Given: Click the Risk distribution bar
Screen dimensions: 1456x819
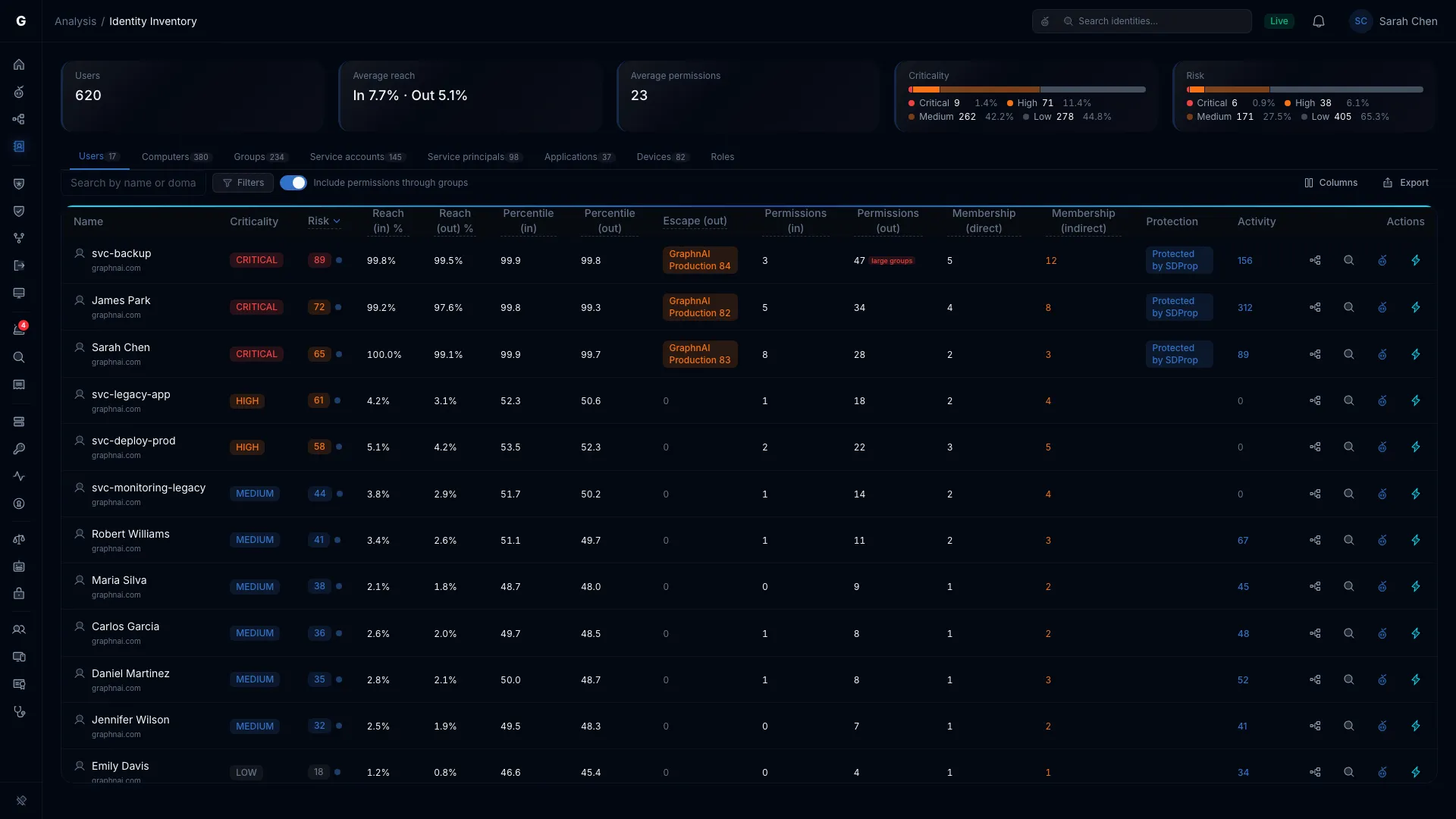Looking at the screenshot, I should click(1304, 89).
